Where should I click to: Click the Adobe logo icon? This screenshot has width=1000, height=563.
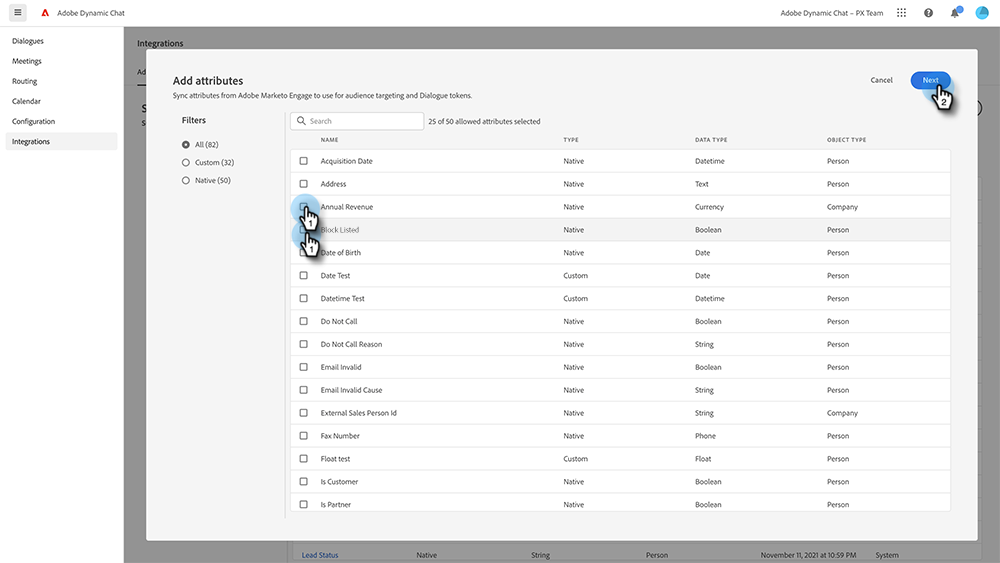[x=45, y=13]
